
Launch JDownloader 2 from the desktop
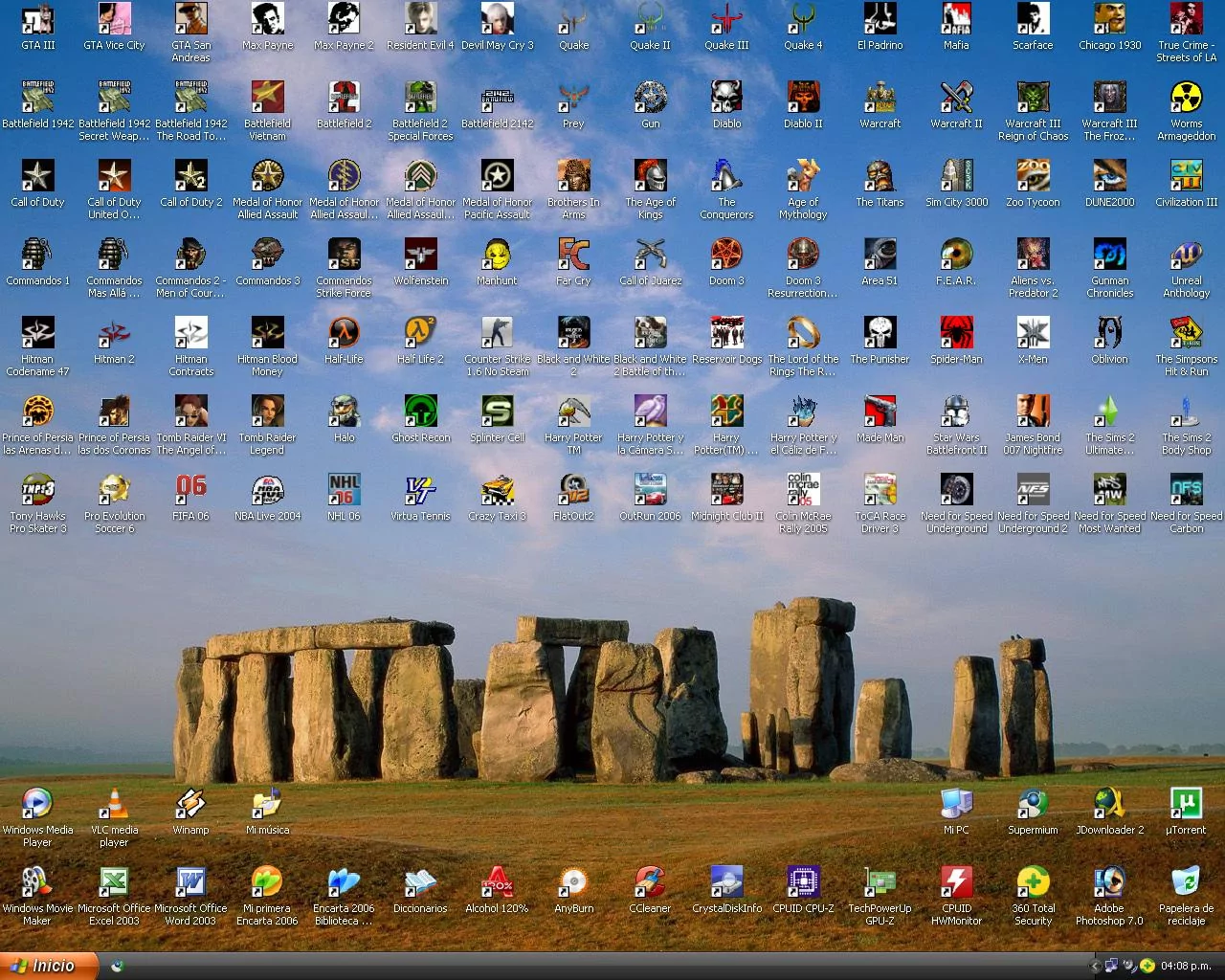click(1109, 804)
